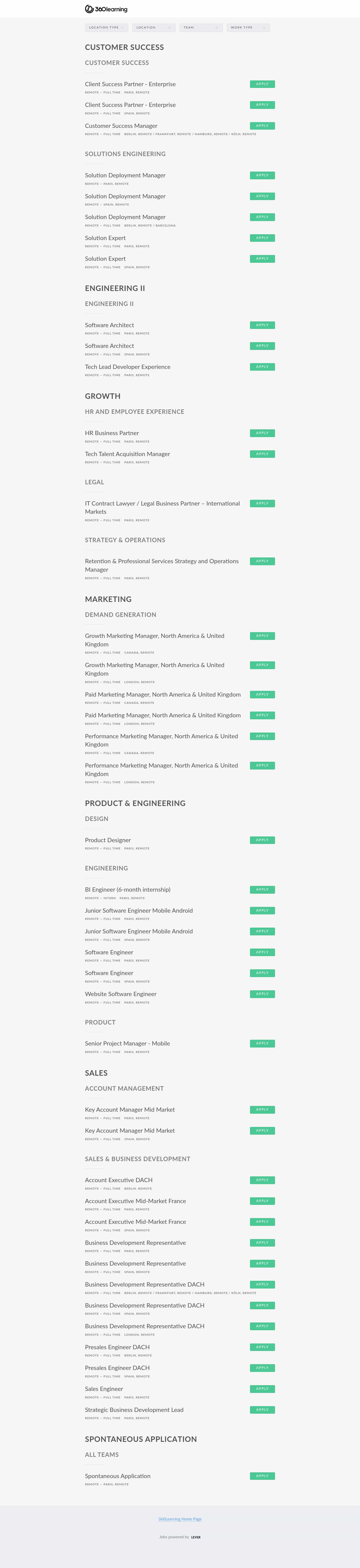This screenshot has width=360, height=1568.
Task: Open Senior Project Manager - Mobile listing
Action: (127, 1043)
